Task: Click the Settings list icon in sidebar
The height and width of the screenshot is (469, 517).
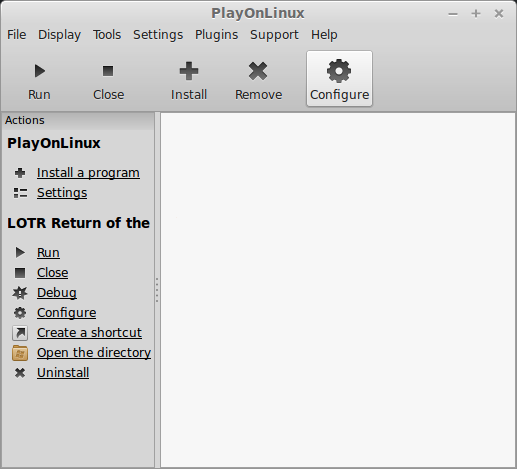Action: coord(20,193)
